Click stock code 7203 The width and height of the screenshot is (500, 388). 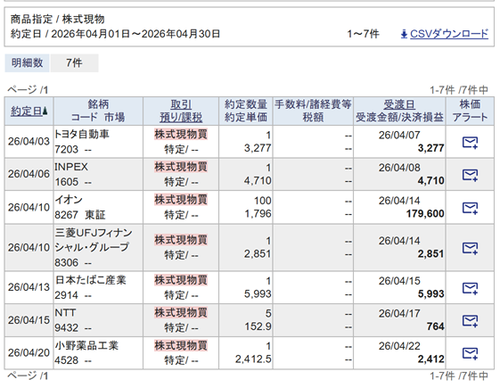(67, 149)
